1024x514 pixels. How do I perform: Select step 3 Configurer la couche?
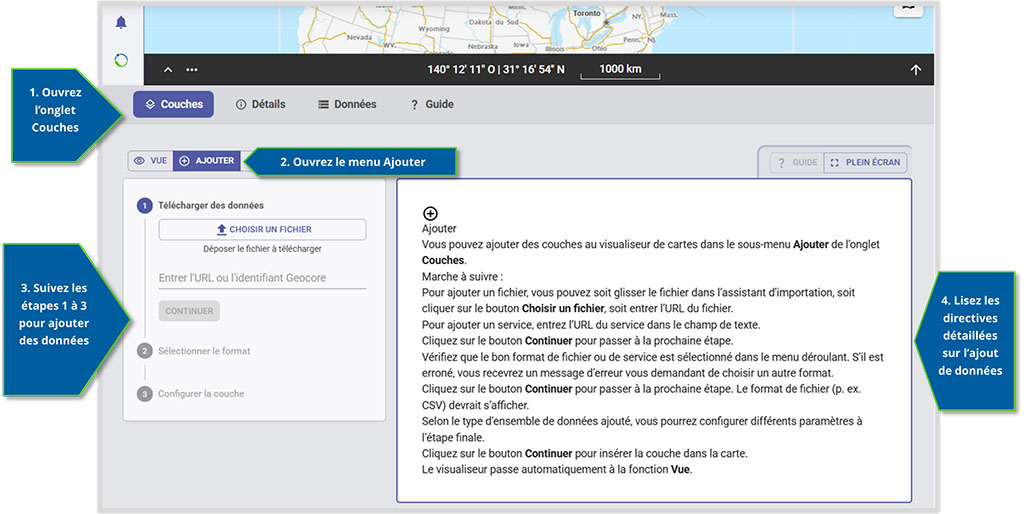(191, 394)
